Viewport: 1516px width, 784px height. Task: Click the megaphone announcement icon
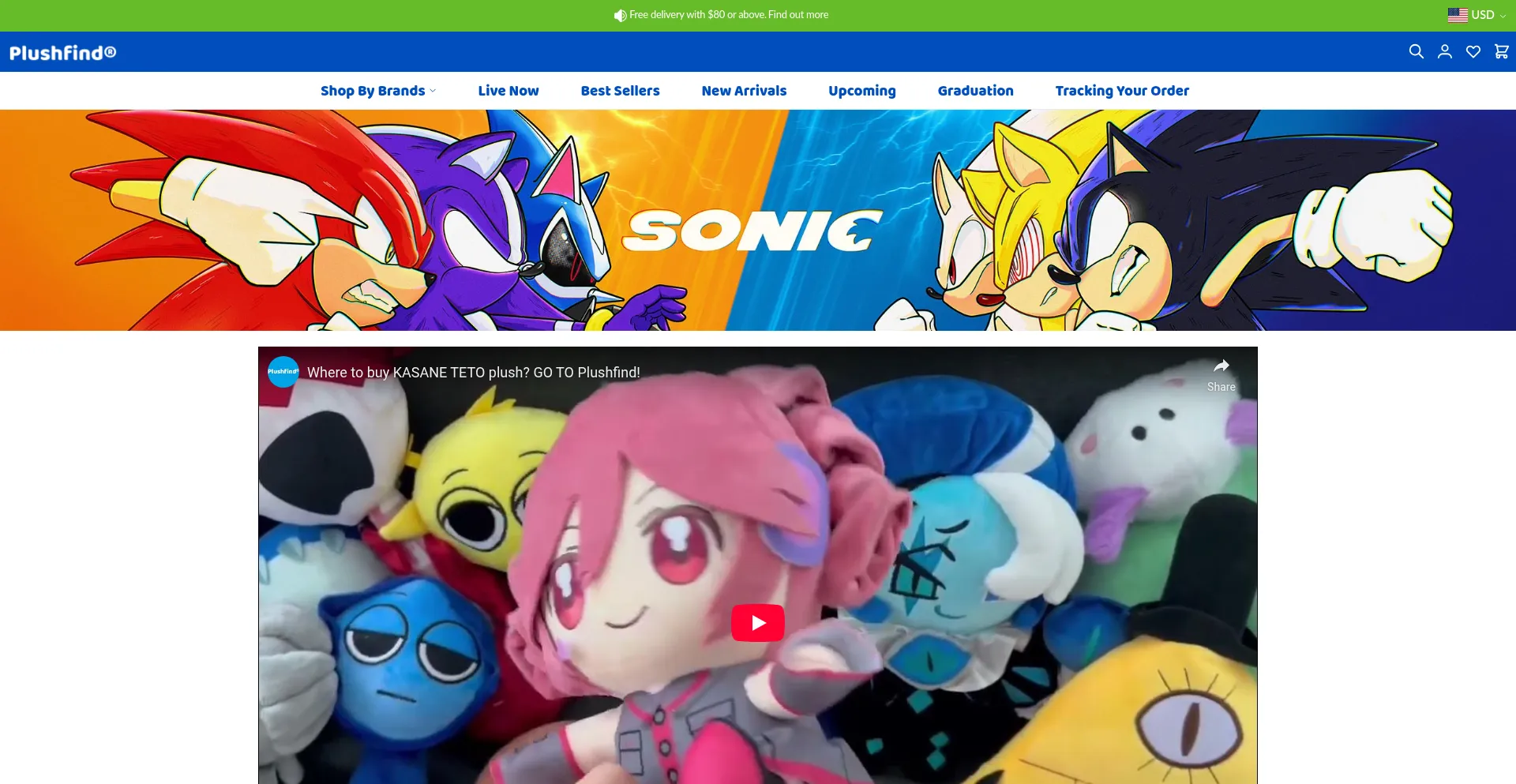pyautogui.click(x=620, y=15)
